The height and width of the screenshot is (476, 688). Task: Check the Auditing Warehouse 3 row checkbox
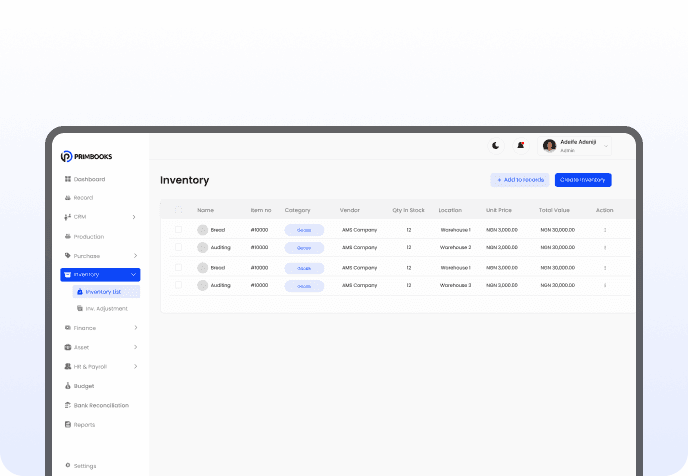pos(178,285)
